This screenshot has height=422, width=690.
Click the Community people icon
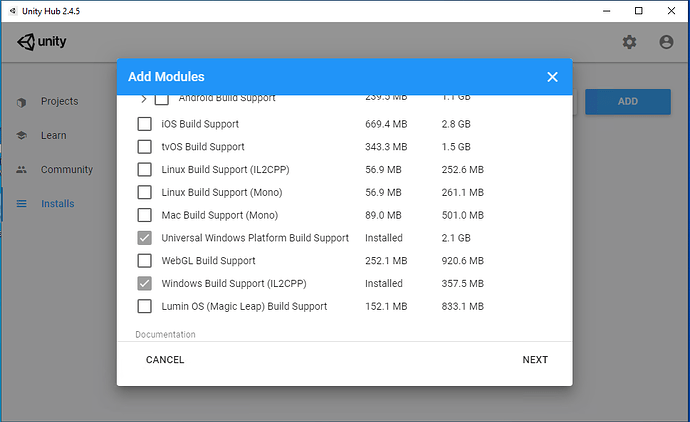point(21,170)
